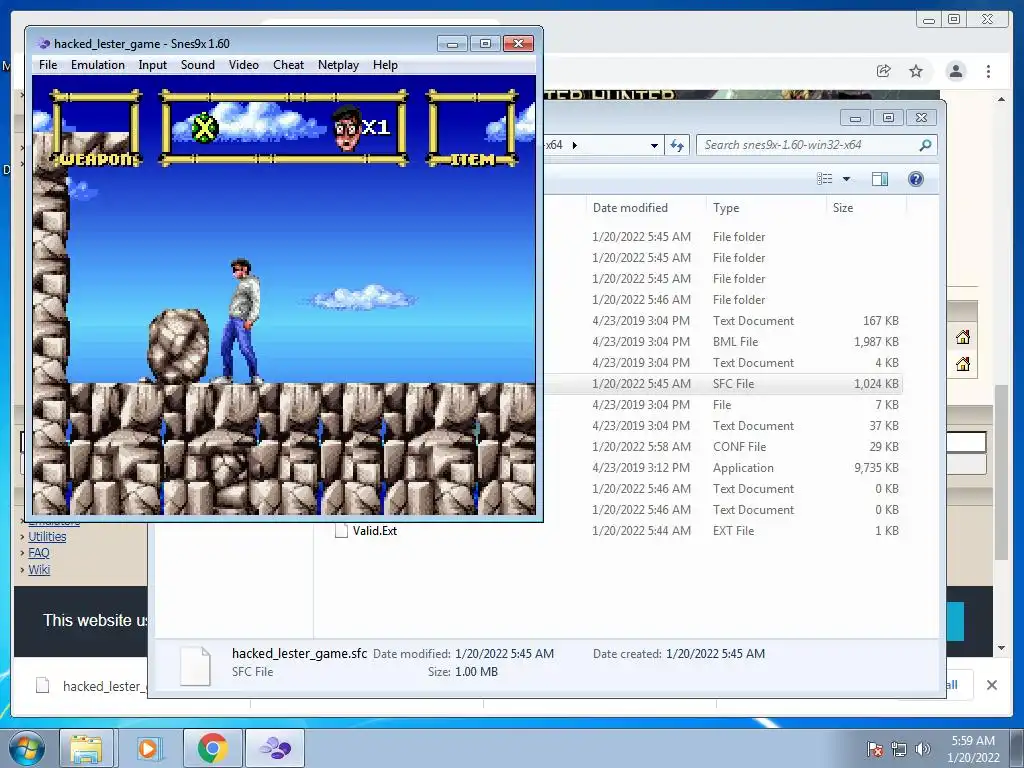This screenshot has height=768, width=1024.
Task: Open the Windows Start menu
Action: [x=27, y=748]
